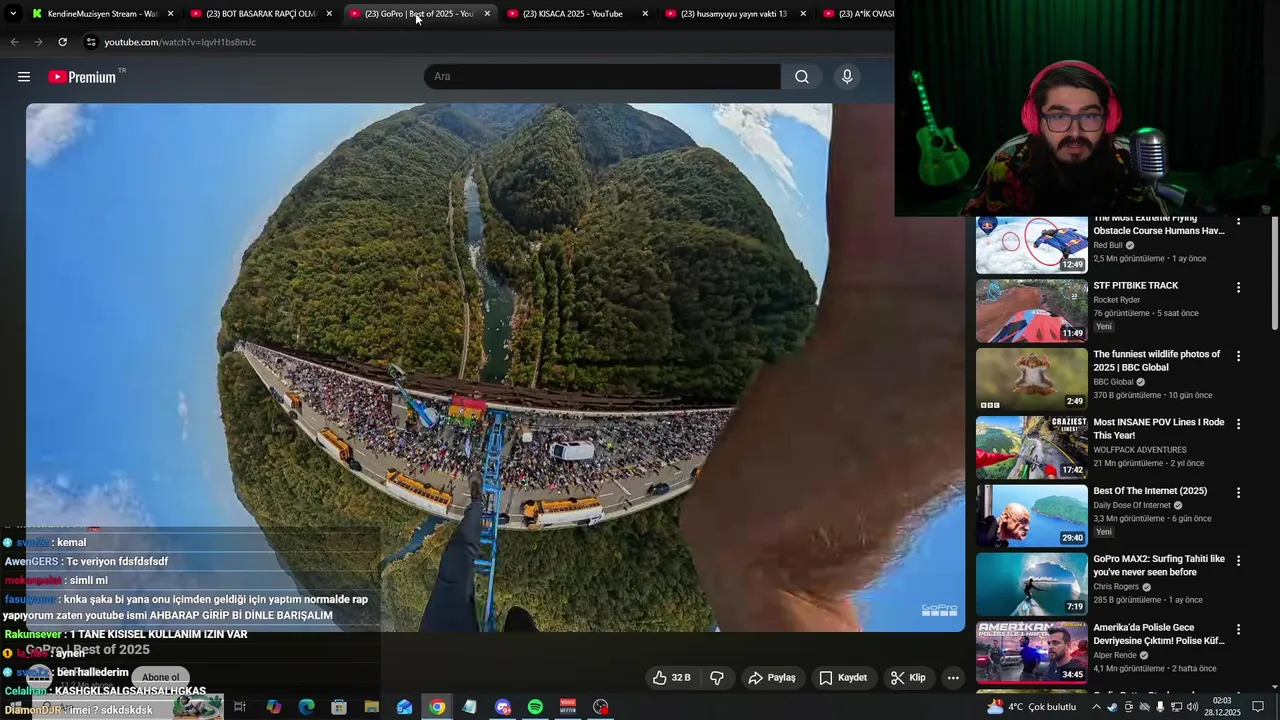Close the KendineMuzisyen Stream tab

pyautogui.click(x=171, y=14)
